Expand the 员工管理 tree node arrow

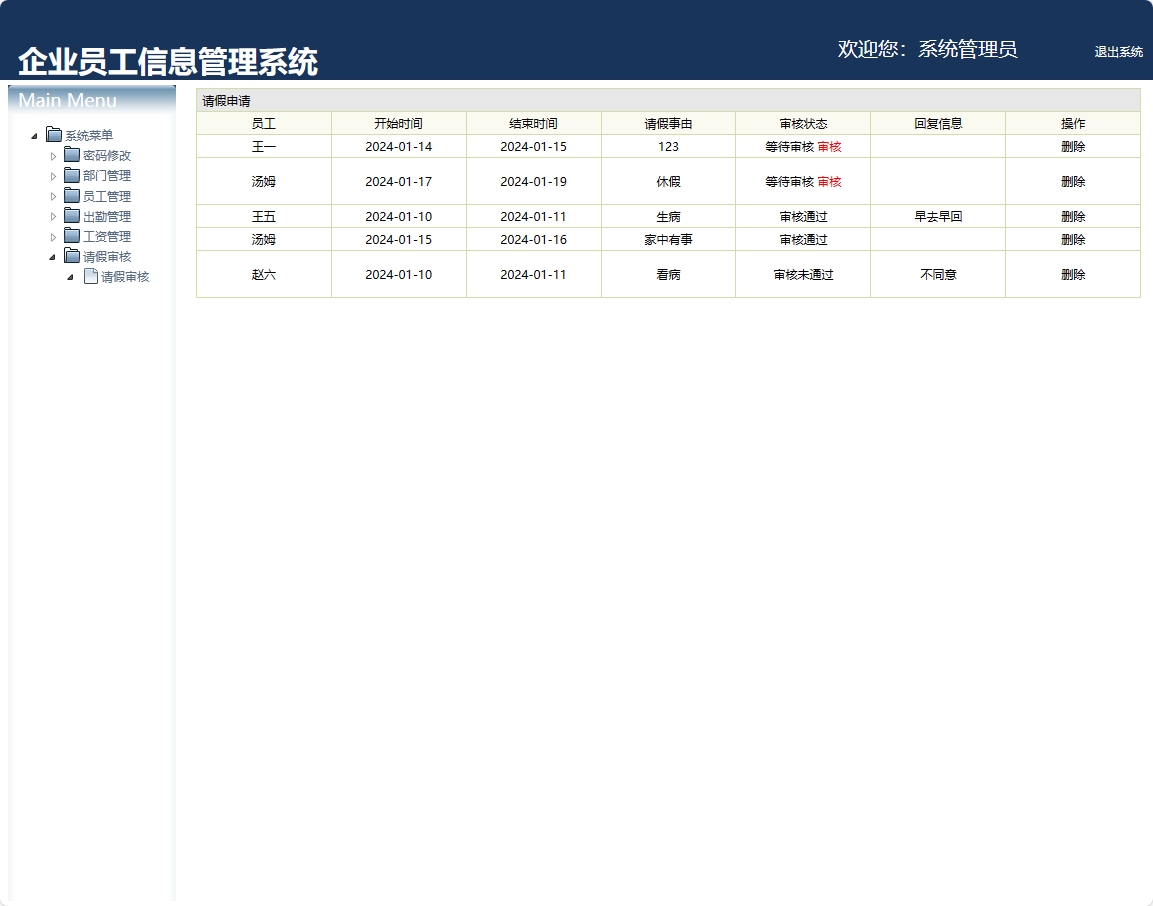54,197
